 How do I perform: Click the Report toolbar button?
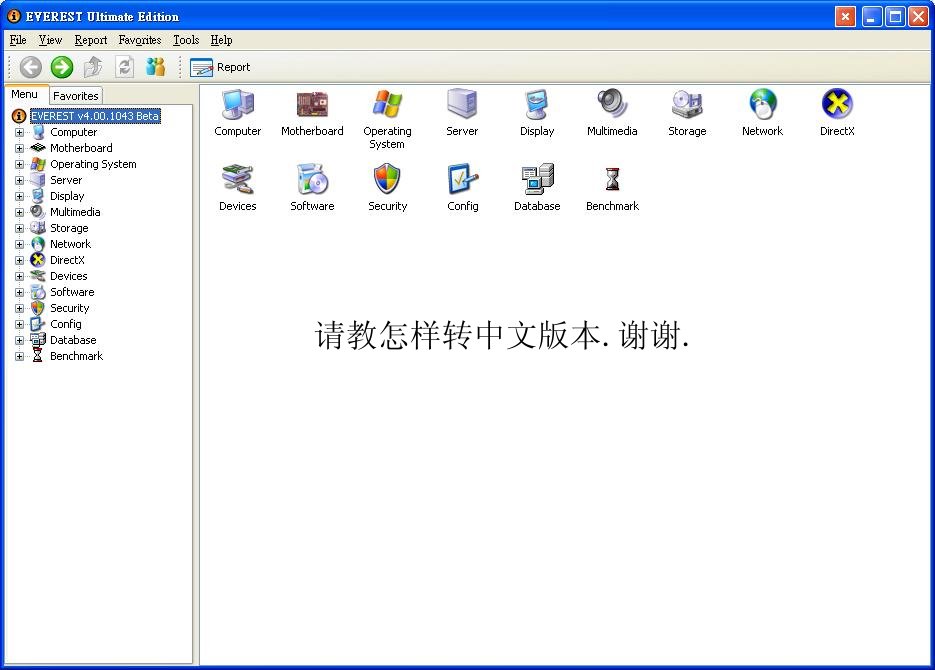point(220,67)
